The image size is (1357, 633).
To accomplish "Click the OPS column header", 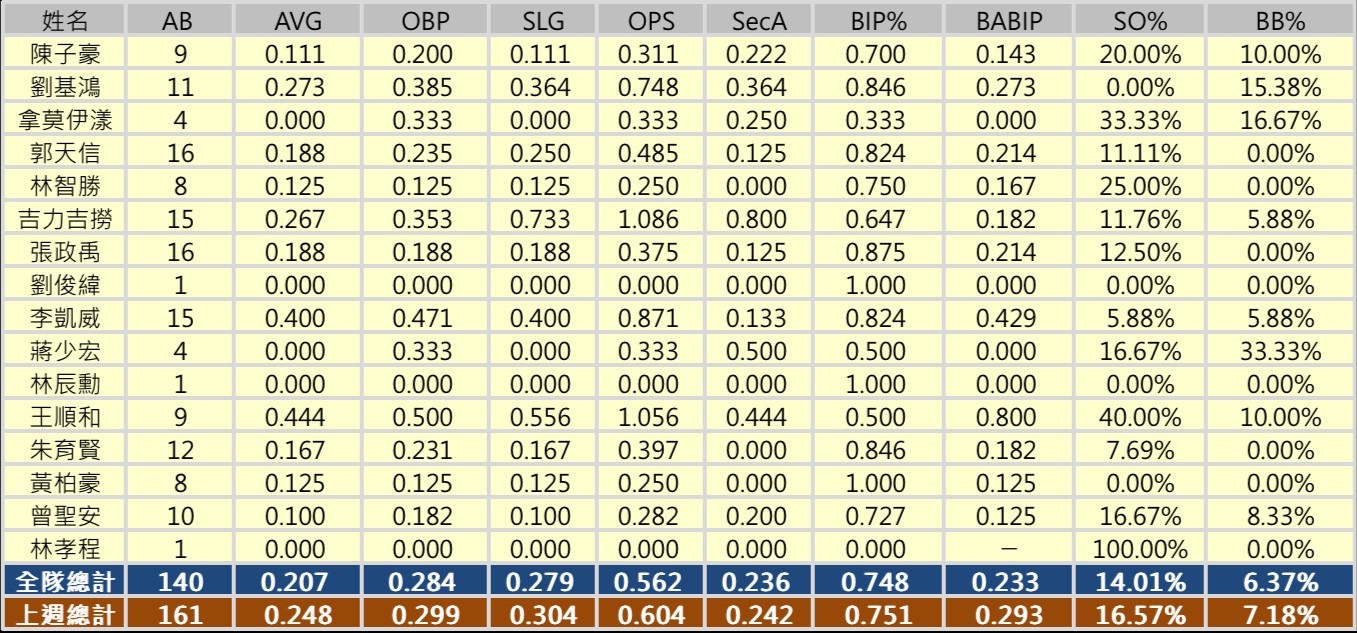I will pyautogui.click(x=649, y=20).
